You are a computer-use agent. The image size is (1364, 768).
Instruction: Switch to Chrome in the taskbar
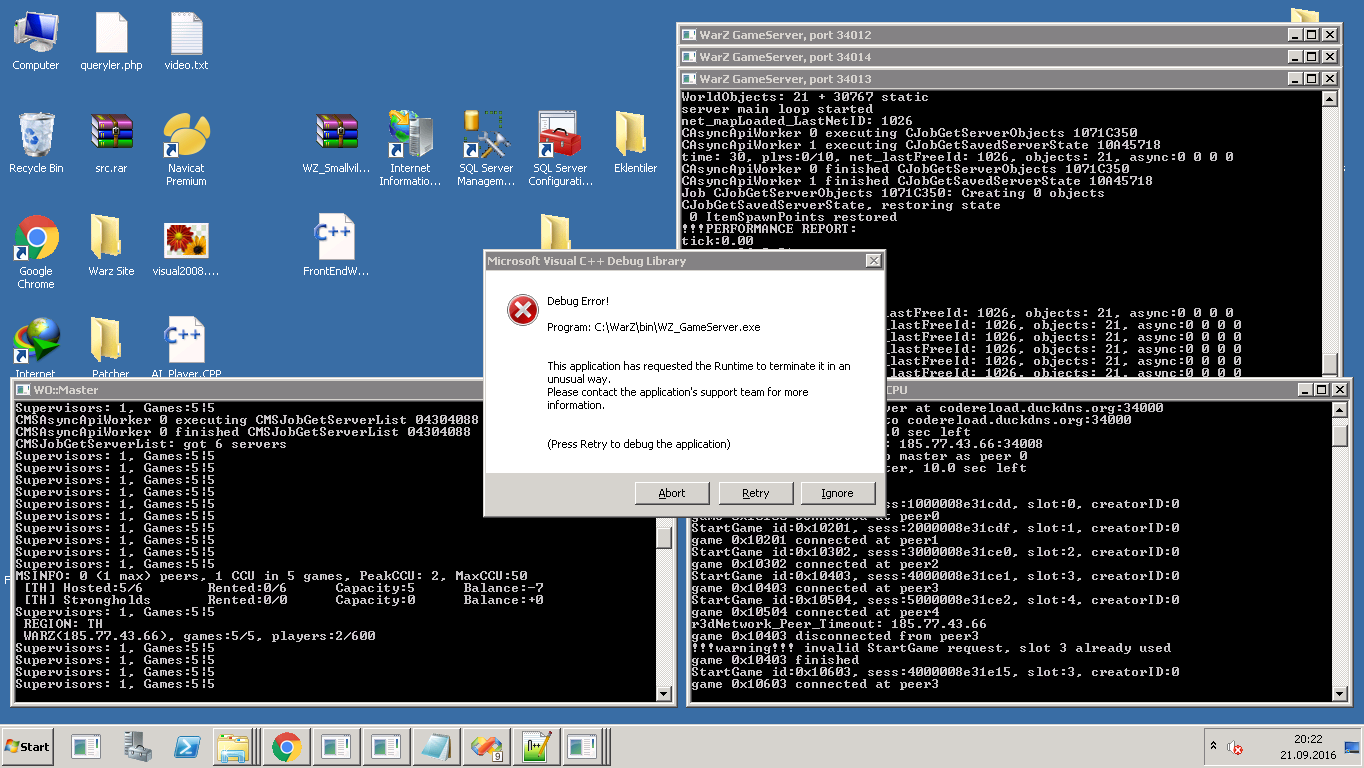click(287, 746)
